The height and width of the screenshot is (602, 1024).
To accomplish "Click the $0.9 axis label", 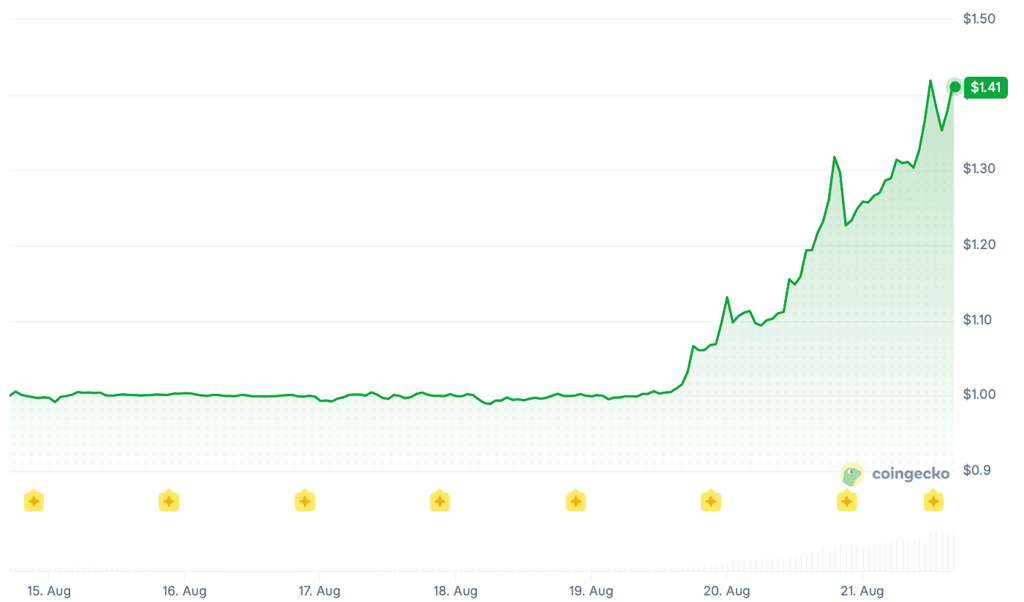I will [976, 470].
